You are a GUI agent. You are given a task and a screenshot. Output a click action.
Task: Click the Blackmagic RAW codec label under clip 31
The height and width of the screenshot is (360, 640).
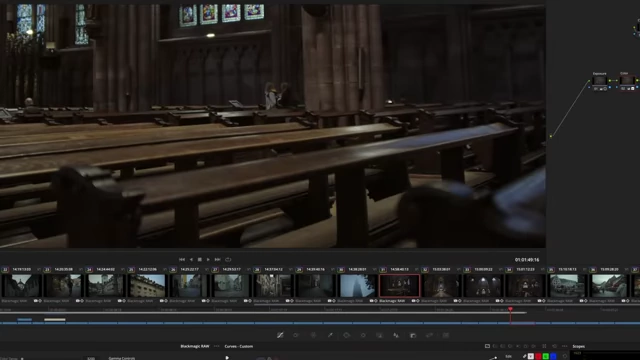coord(392,301)
